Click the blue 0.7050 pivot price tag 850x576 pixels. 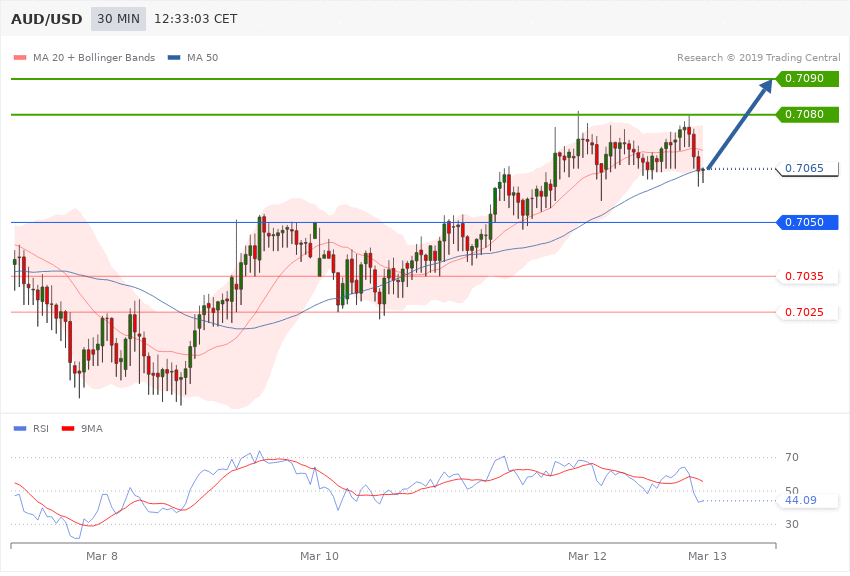click(x=808, y=222)
